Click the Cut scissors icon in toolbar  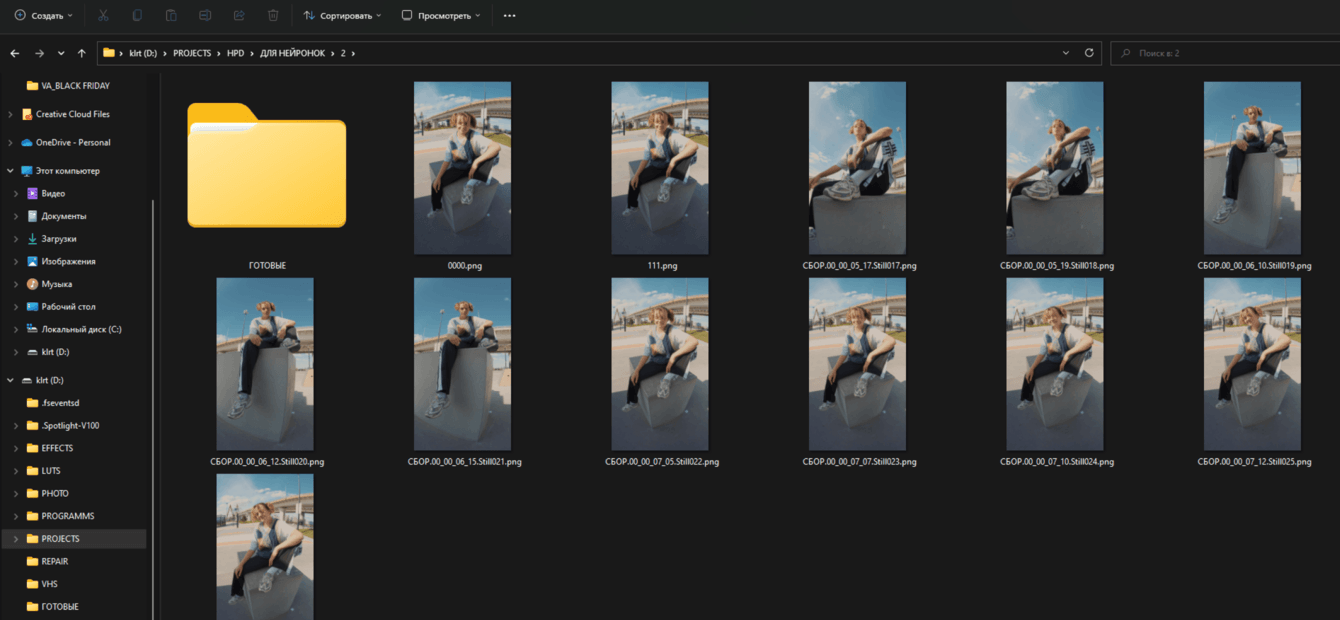point(105,16)
